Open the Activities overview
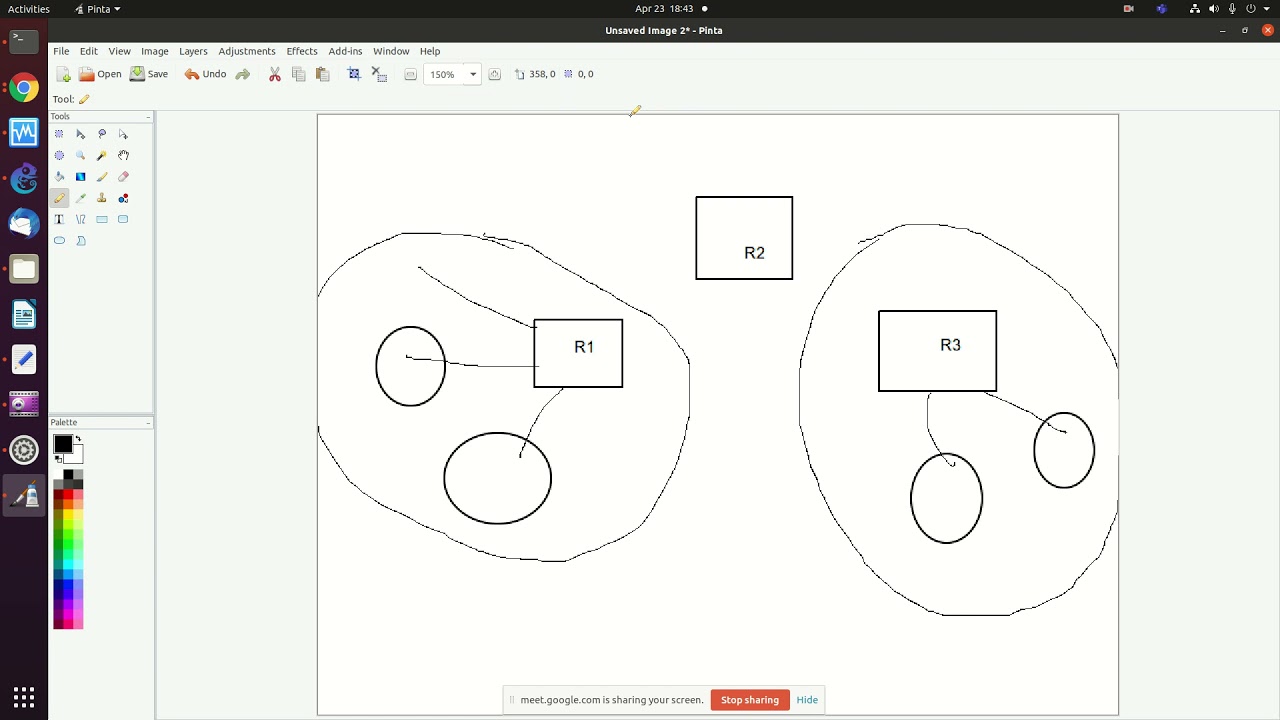Image resolution: width=1280 pixels, height=720 pixels. tap(29, 9)
